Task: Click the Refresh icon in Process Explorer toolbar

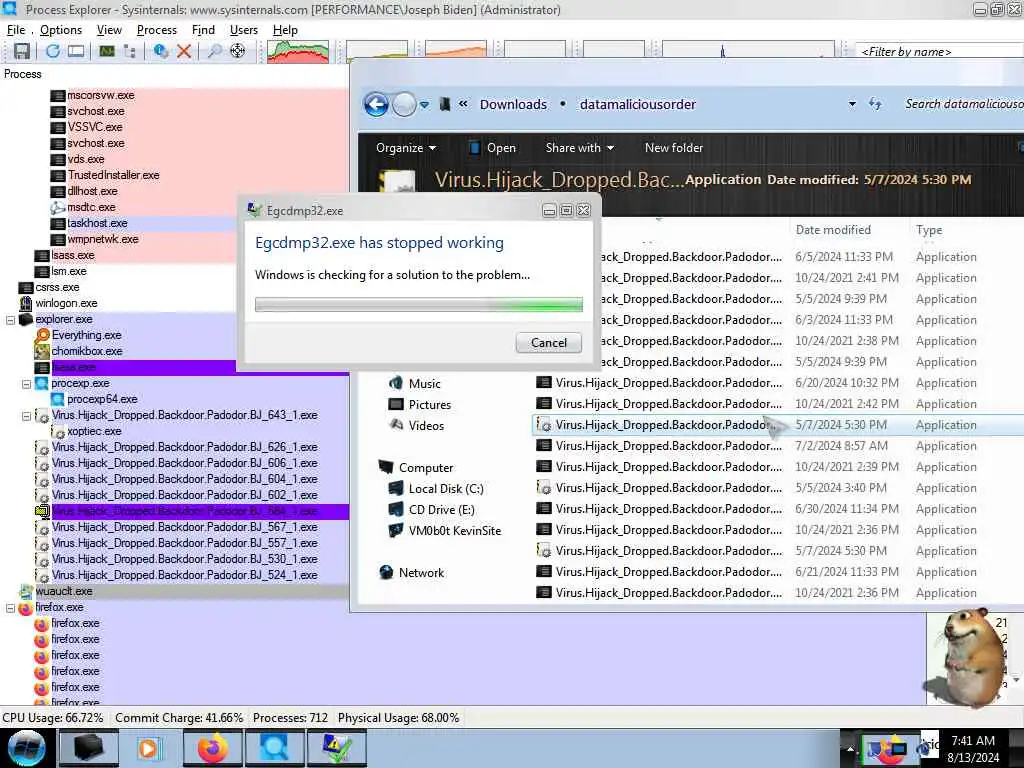Action: click(x=53, y=51)
